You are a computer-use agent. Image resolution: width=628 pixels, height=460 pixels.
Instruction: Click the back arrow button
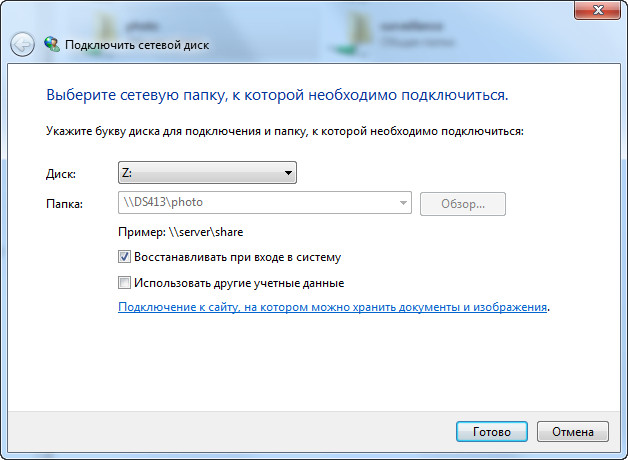coord(22,44)
